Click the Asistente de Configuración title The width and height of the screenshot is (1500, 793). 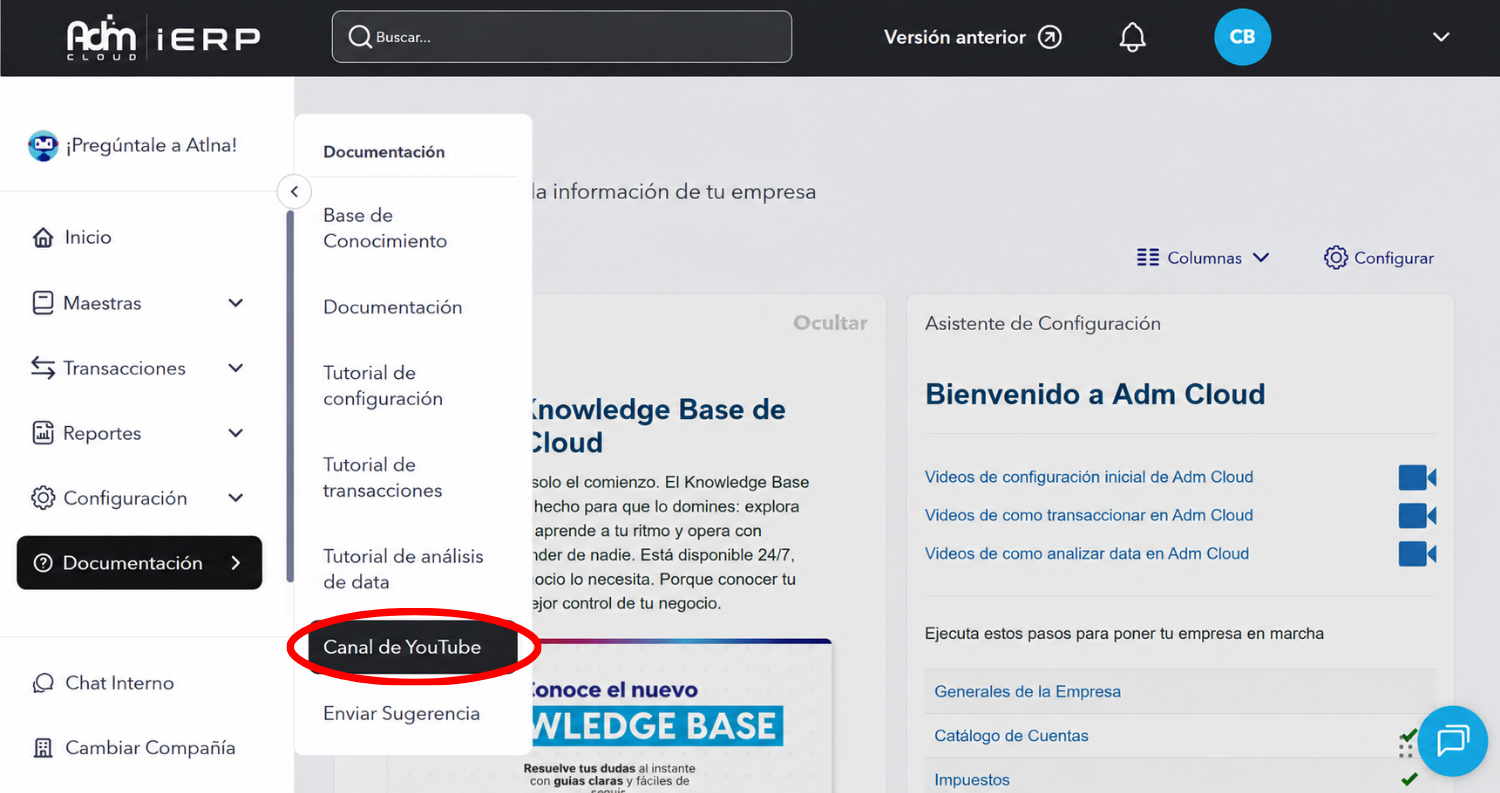(x=1043, y=324)
